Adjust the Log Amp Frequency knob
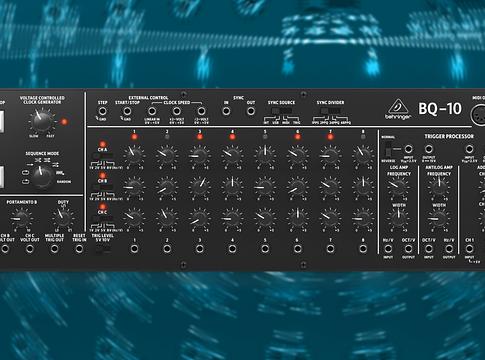This screenshot has height=360, width=485. 398,186
